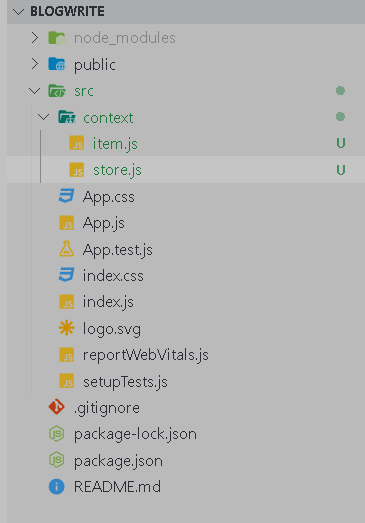
Task: Click the git status dot on src
Action: coord(340,90)
